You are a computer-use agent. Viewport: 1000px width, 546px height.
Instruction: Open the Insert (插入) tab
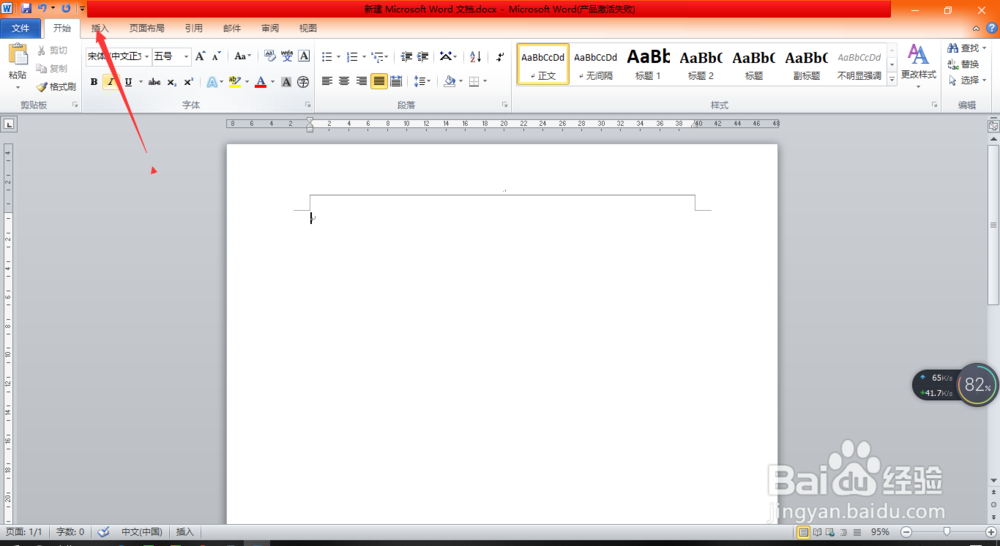point(100,28)
